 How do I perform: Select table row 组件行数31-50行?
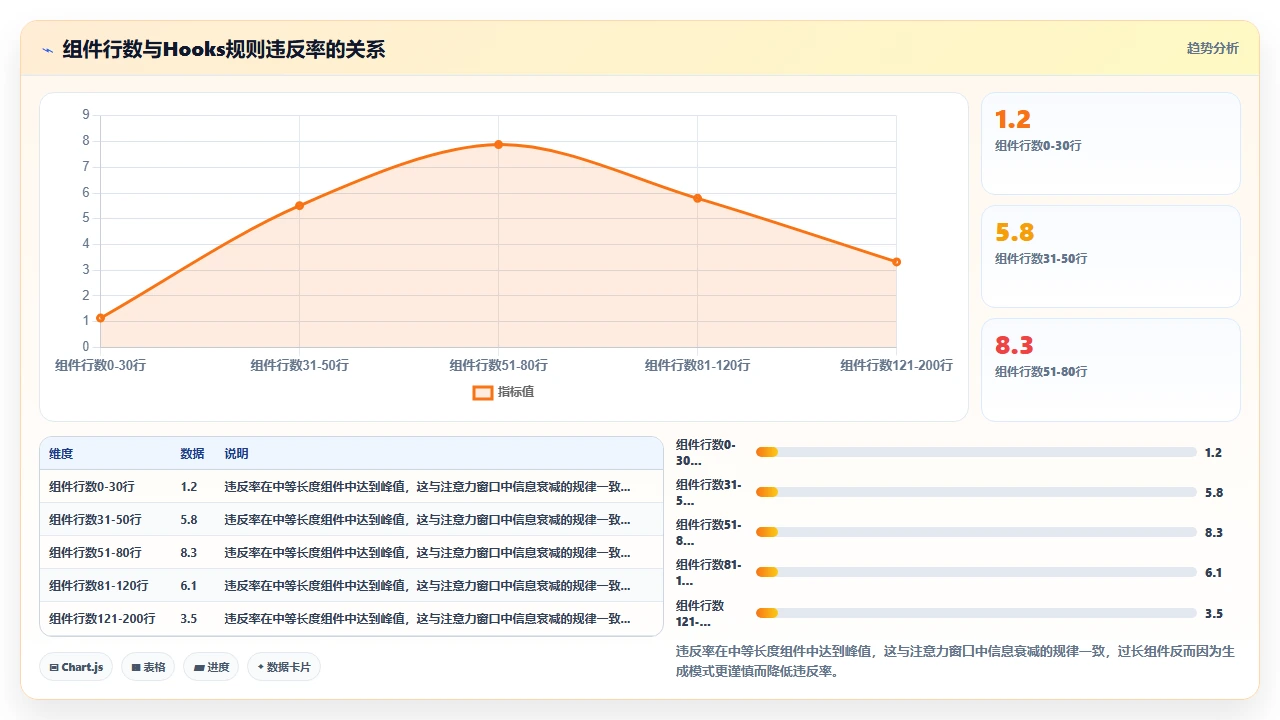pyautogui.click(x=351, y=520)
